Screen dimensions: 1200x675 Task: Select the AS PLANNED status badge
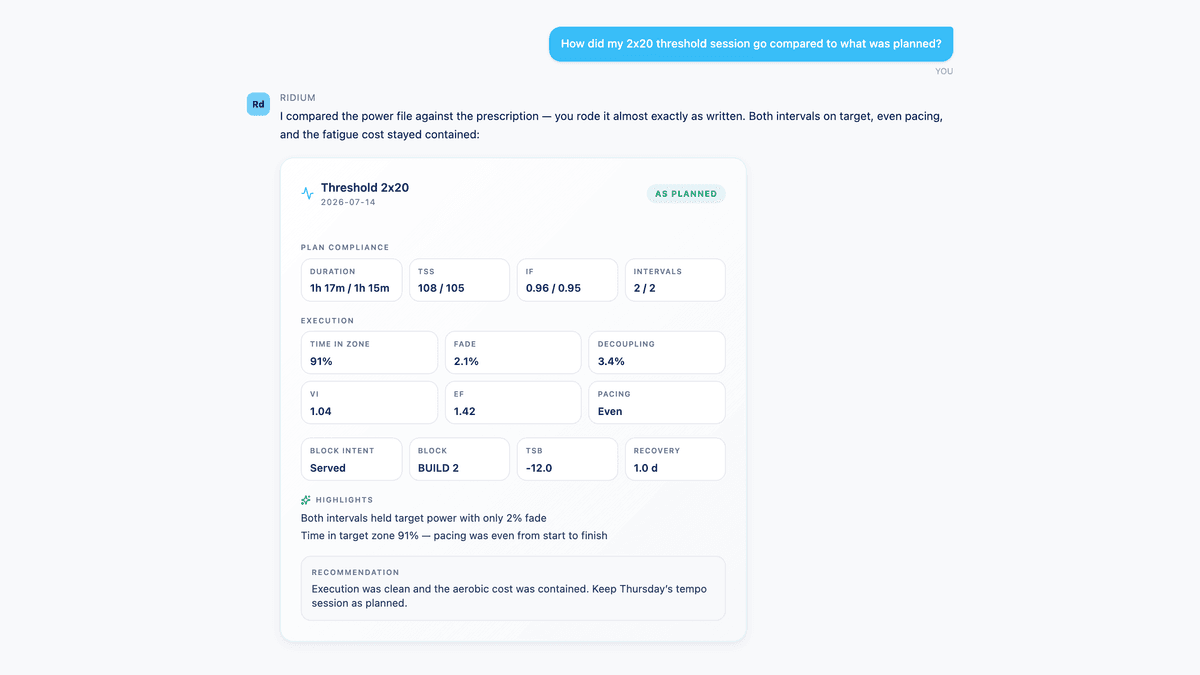[686, 194]
